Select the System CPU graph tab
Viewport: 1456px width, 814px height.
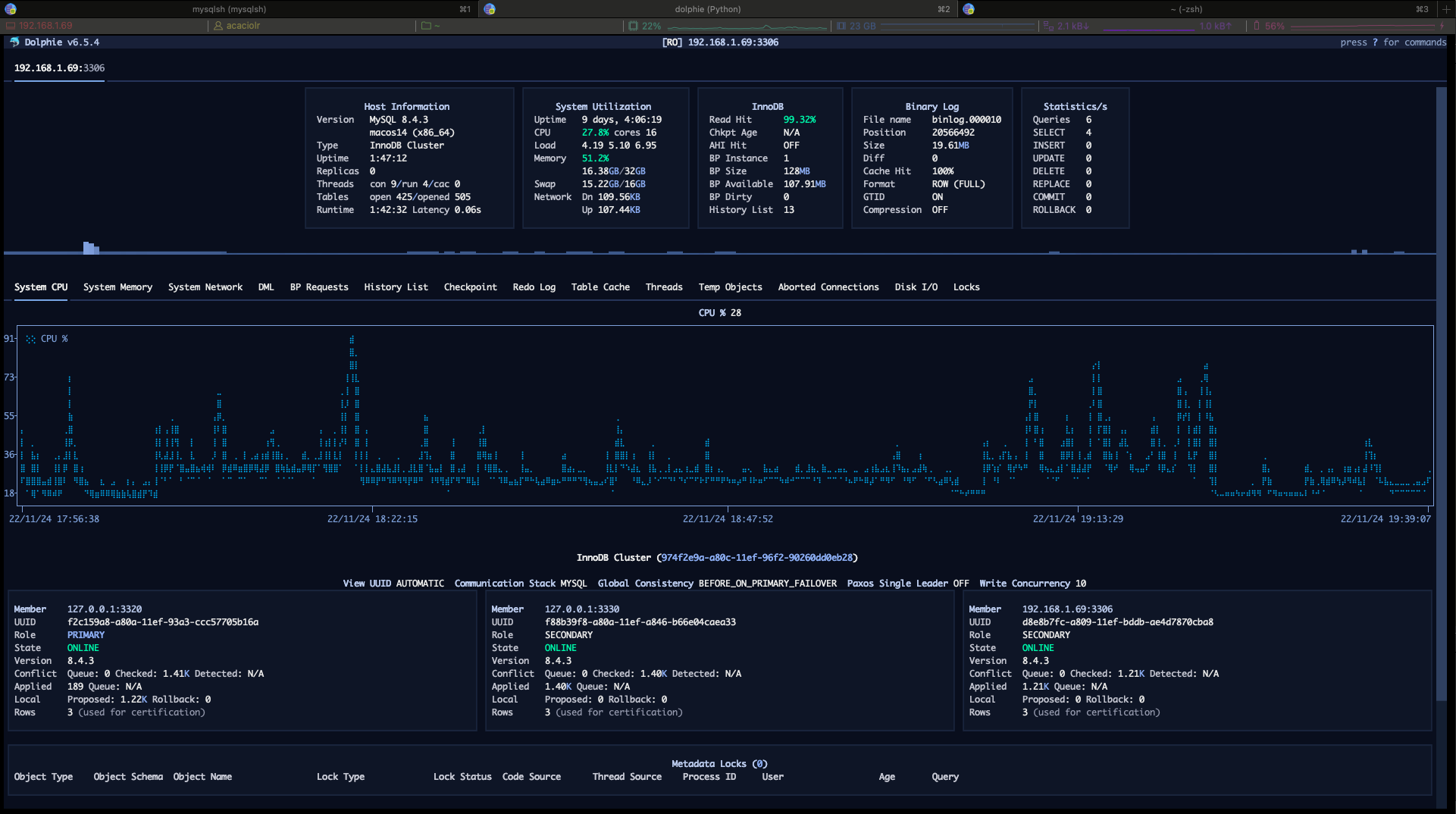coord(41,287)
